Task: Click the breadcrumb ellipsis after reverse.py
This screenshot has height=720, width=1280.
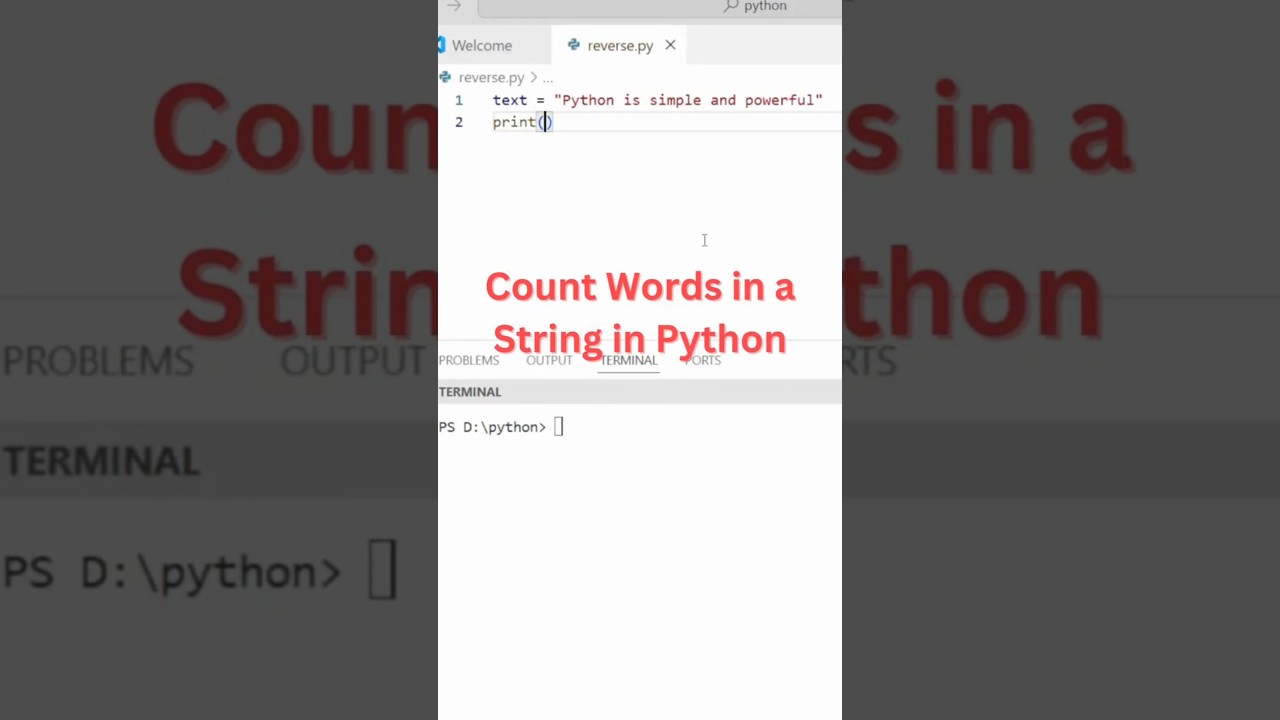Action: point(547,77)
